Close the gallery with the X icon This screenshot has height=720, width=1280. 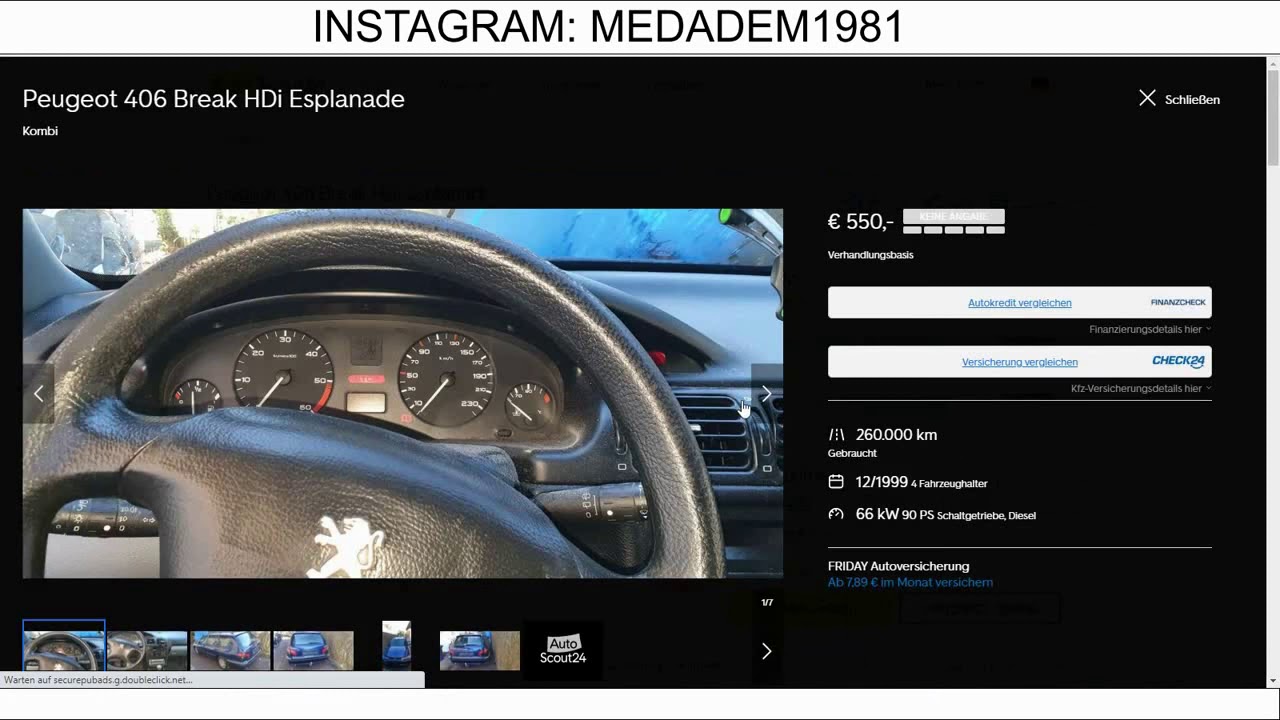click(x=1147, y=98)
